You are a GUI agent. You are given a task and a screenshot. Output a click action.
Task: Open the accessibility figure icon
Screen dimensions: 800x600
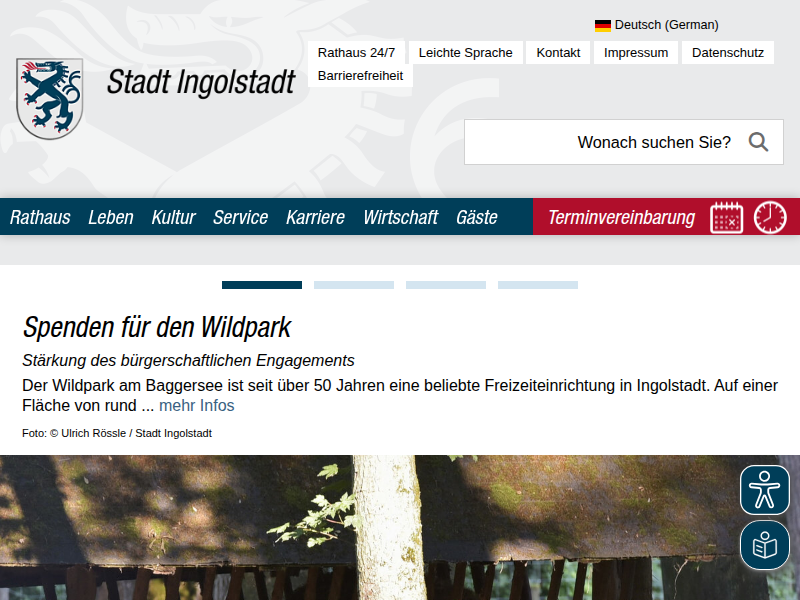point(765,490)
